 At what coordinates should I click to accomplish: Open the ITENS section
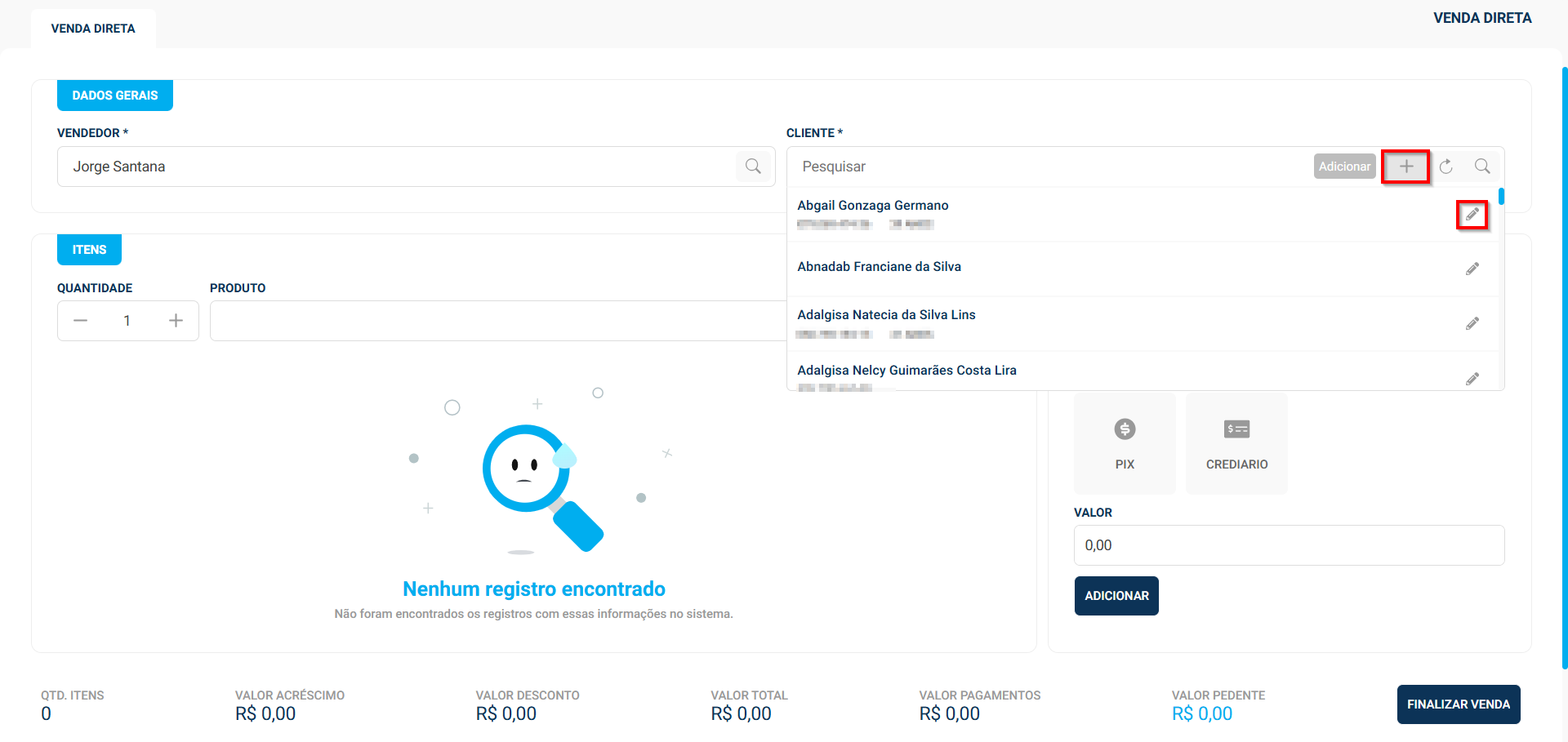pyautogui.click(x=89, y=249)
